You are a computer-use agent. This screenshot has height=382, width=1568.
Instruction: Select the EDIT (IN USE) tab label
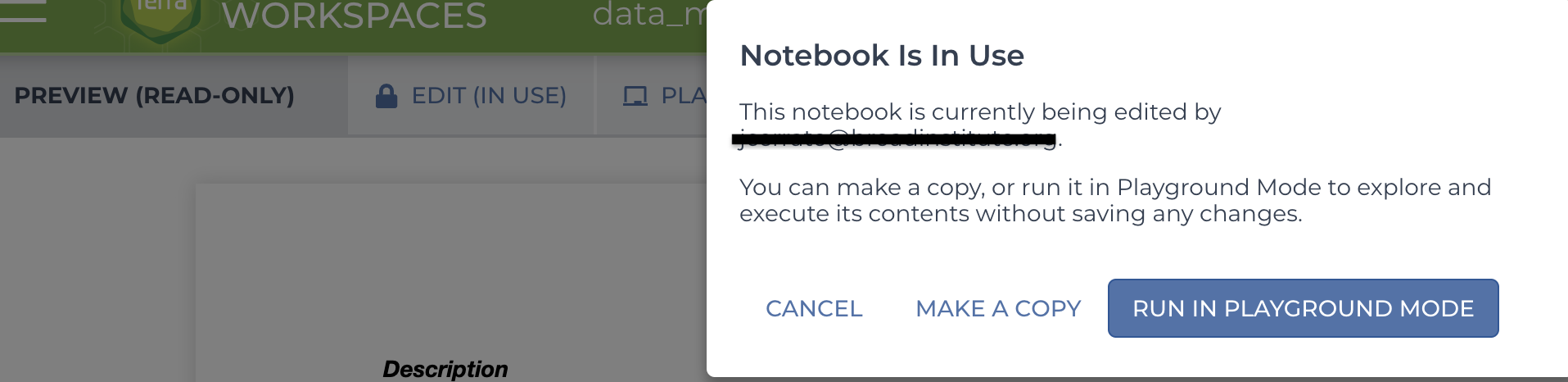[489, 96]
